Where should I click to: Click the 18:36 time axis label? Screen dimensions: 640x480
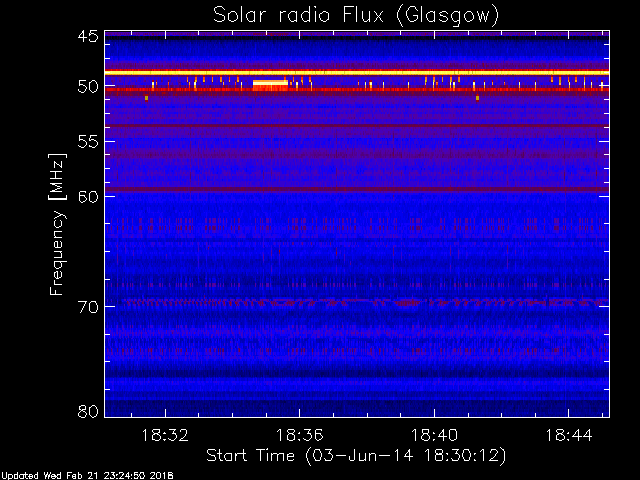coord(300,435)
